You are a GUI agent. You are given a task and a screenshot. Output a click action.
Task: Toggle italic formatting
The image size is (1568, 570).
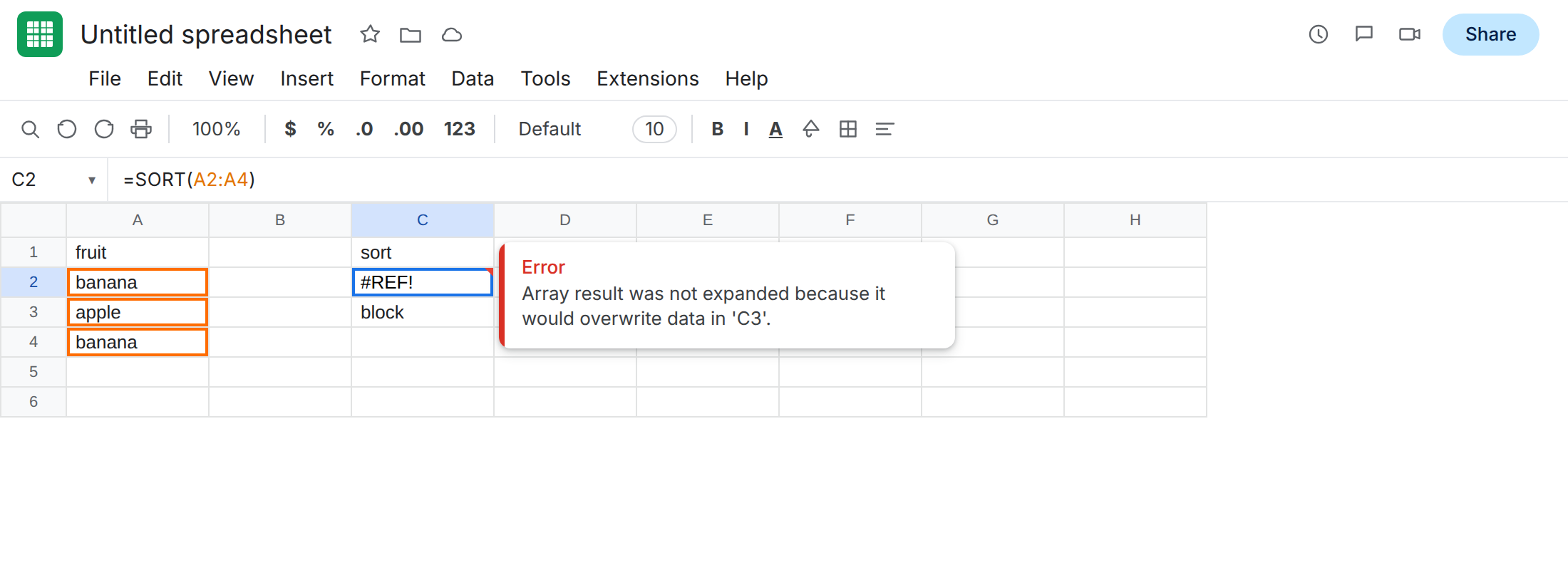(x=746, y=129)
